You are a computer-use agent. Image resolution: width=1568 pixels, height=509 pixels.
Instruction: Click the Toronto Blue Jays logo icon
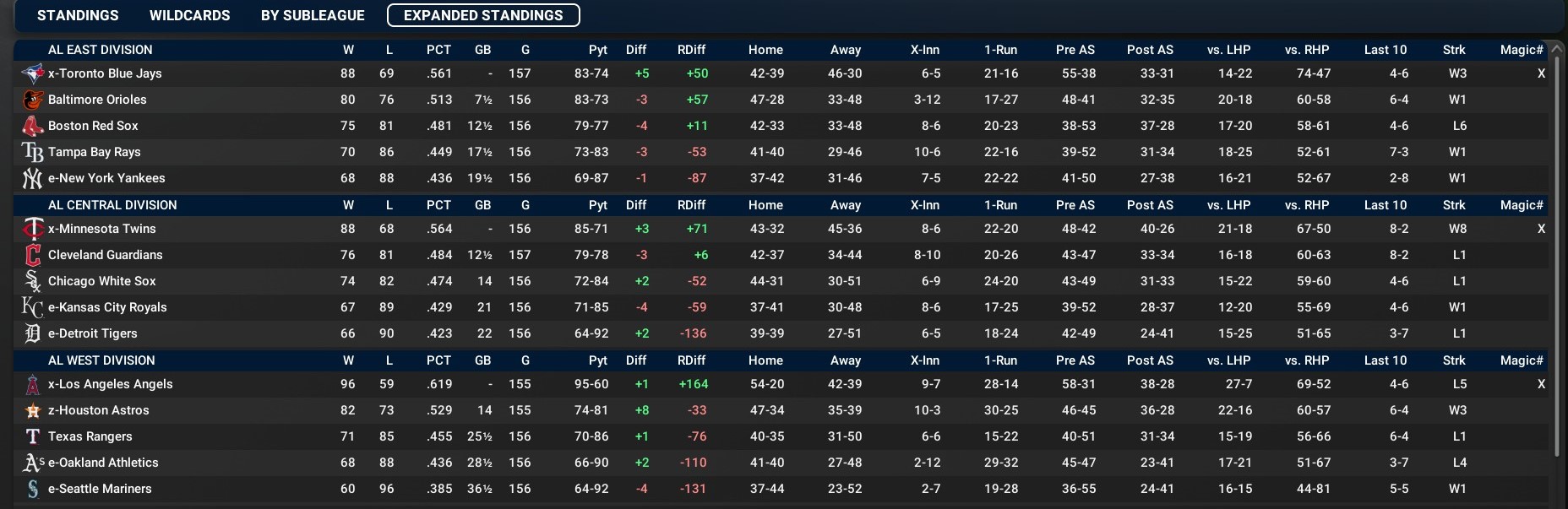pos(32,73)
